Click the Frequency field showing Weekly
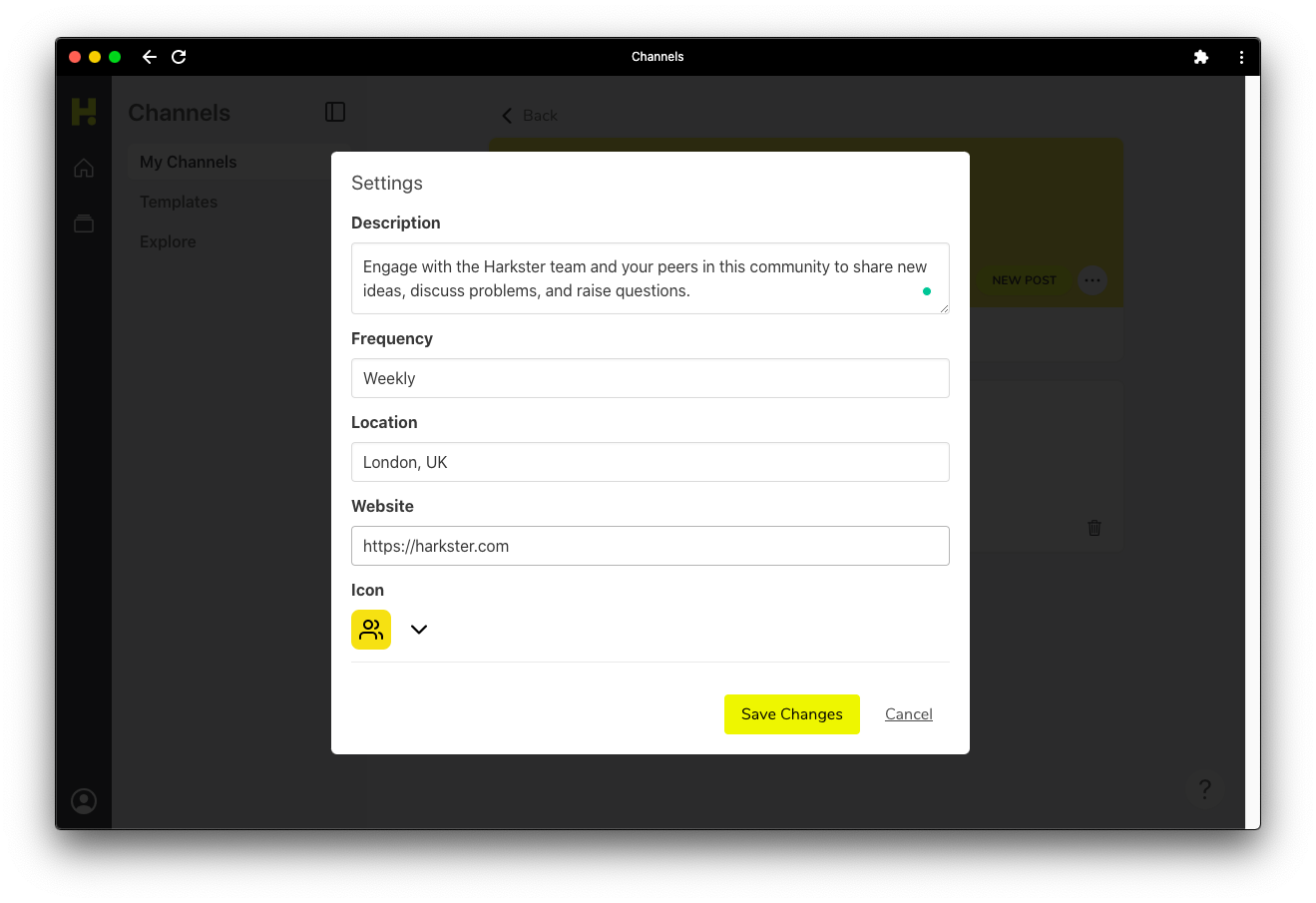The width and height of the screenshot is (1316, 903). pos(651,378)
